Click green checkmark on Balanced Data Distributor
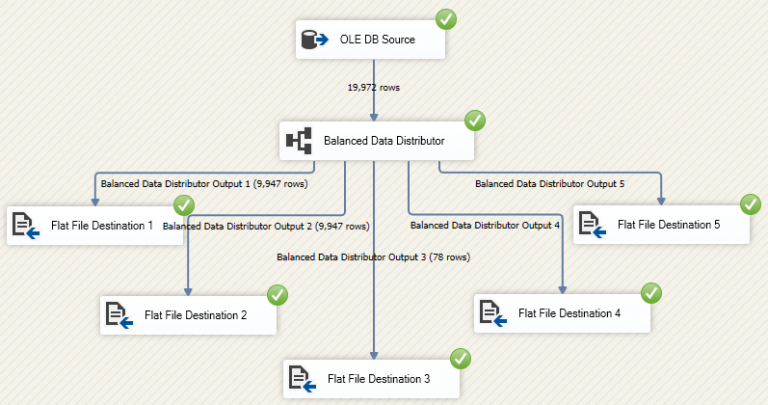Viewport: 768px width, 405px height. 475,120
